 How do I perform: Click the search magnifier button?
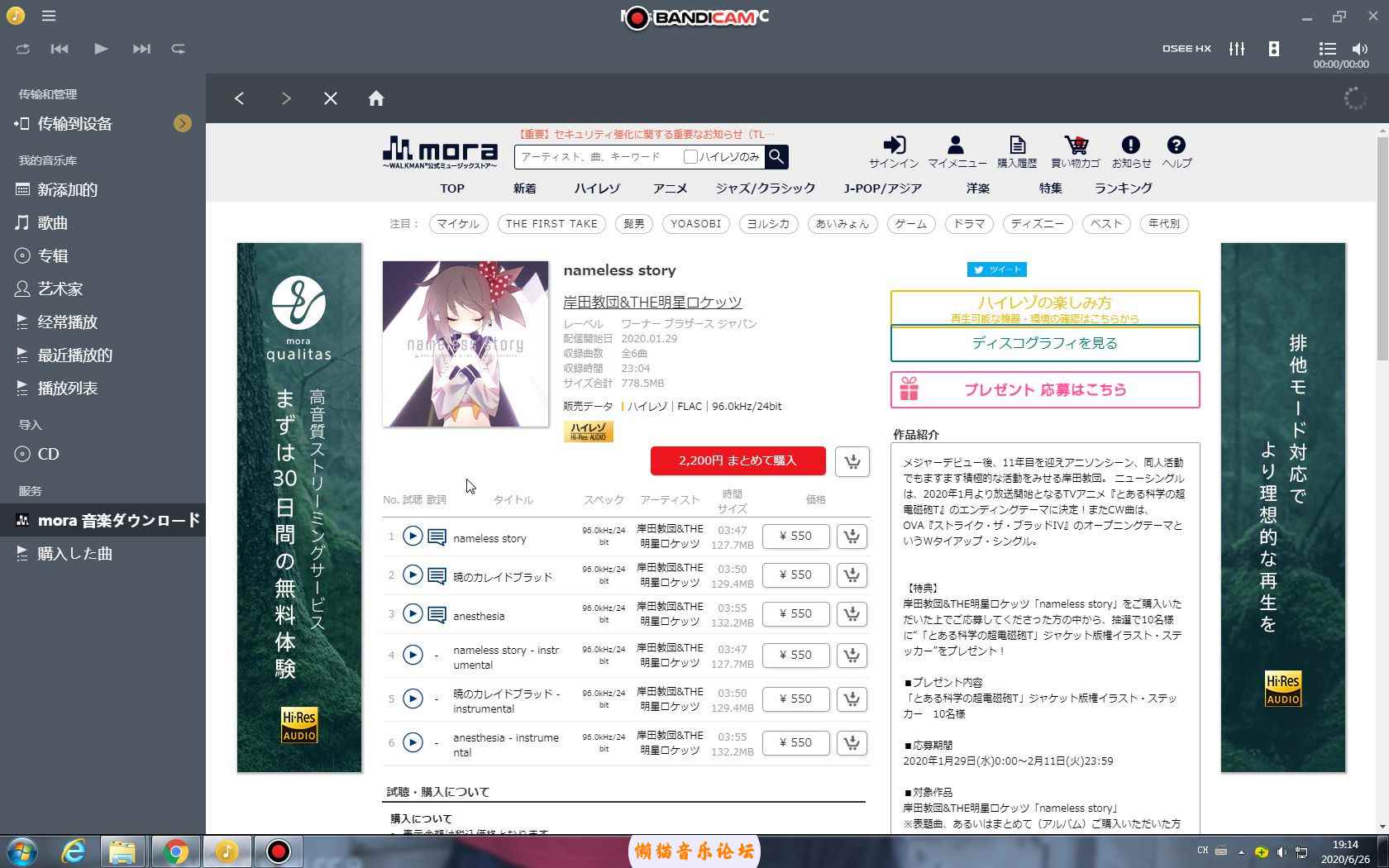776,156
